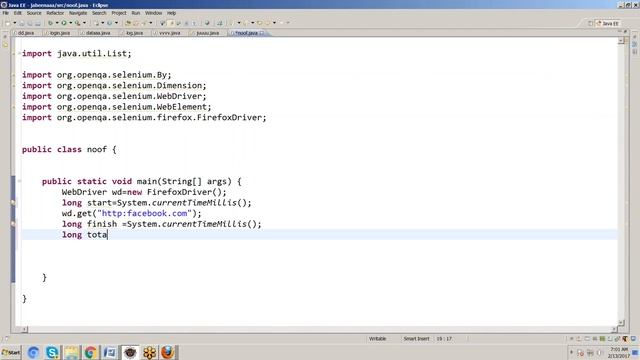Click the Save toolbar icon
Image resolution: width=640 pixels, height=360 pixels.
click(22, 23)
